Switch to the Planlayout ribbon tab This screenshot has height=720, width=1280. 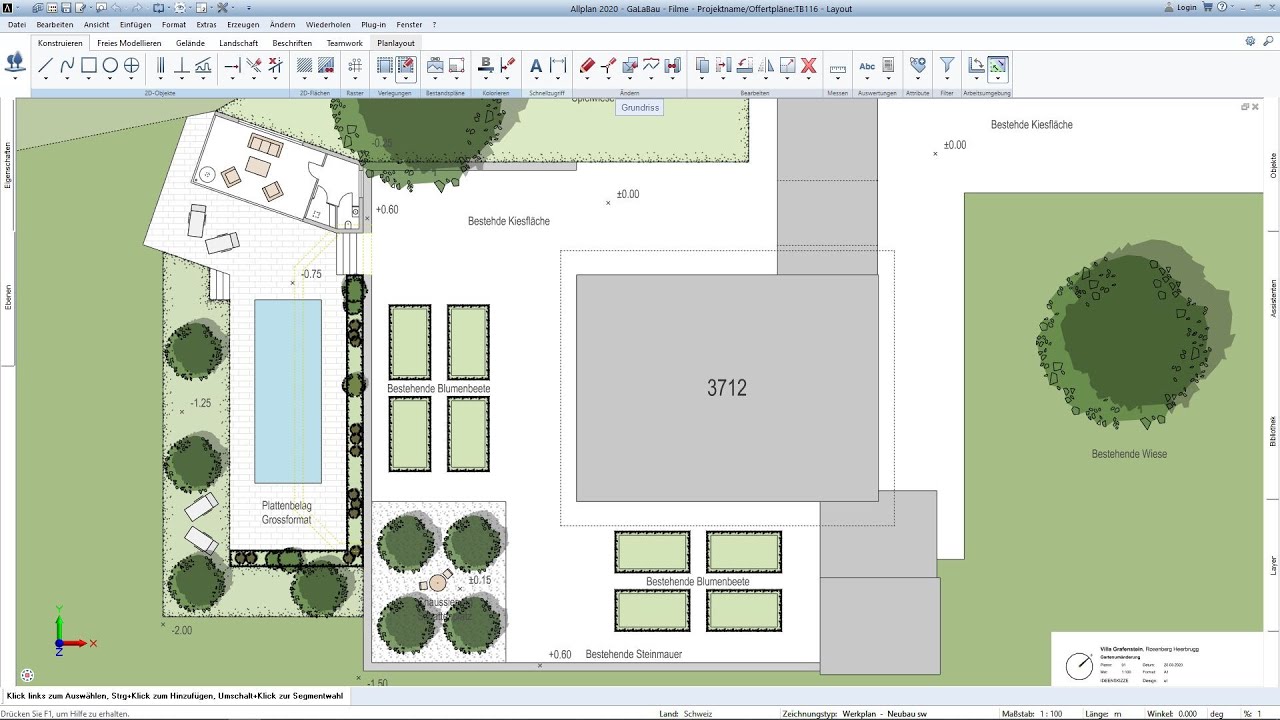tap(395, 43)
